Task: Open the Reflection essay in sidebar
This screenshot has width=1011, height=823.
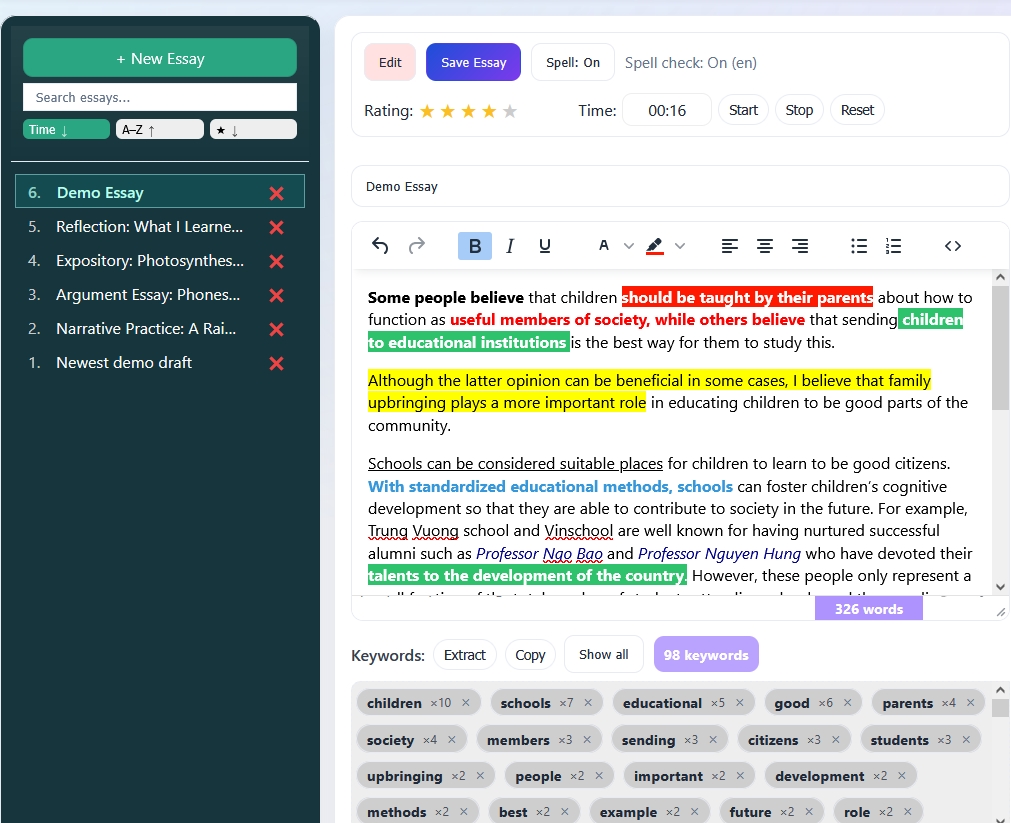Action: (x=149, y=227)
